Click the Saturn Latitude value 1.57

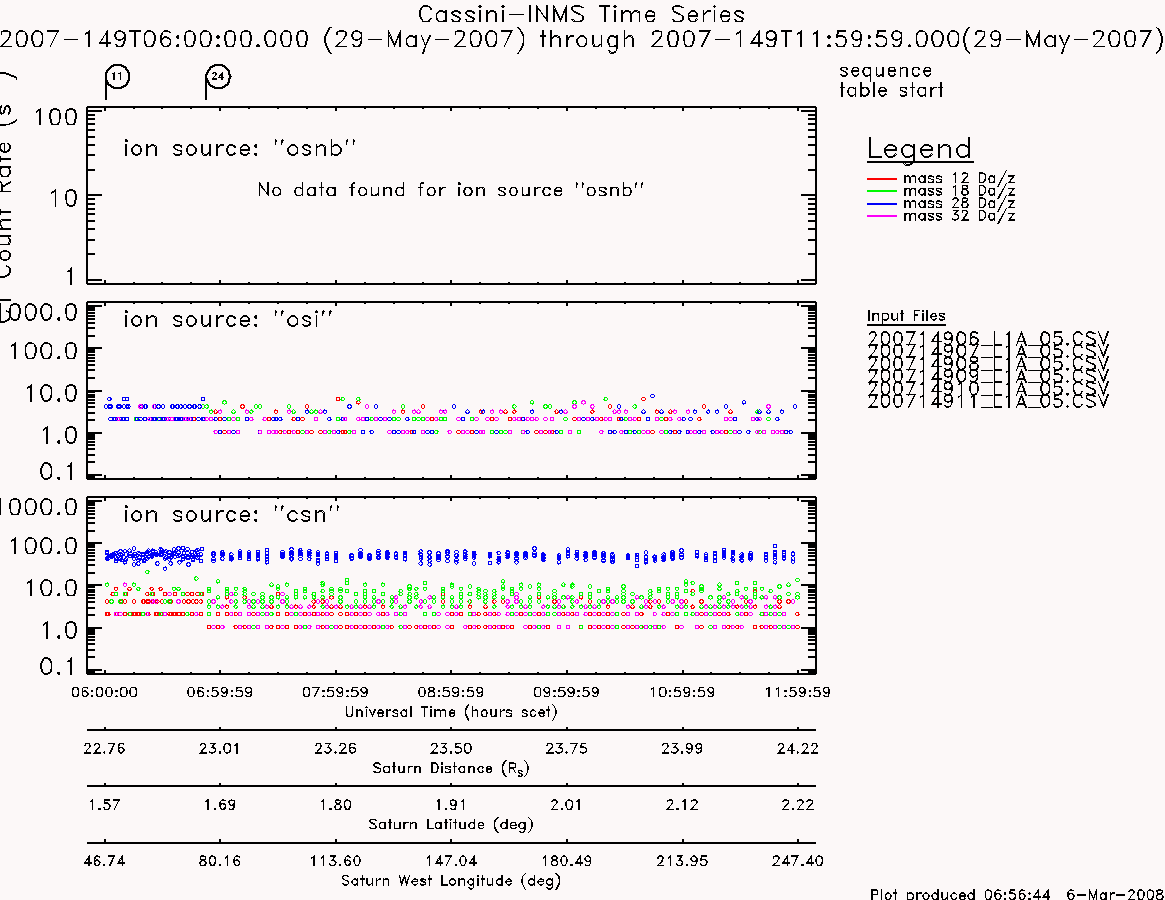pyautogui.click(x=104, y=805)
